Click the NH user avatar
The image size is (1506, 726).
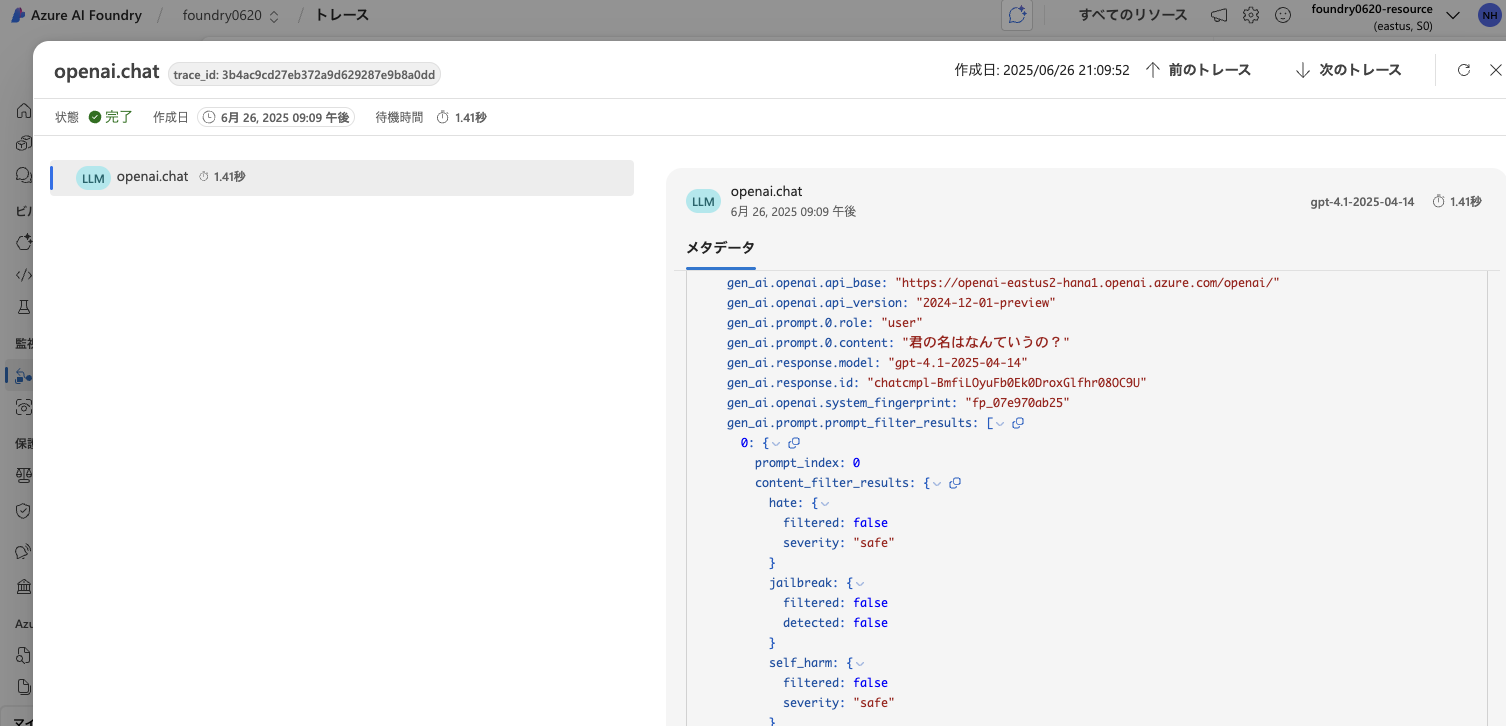click(1488, 15)
